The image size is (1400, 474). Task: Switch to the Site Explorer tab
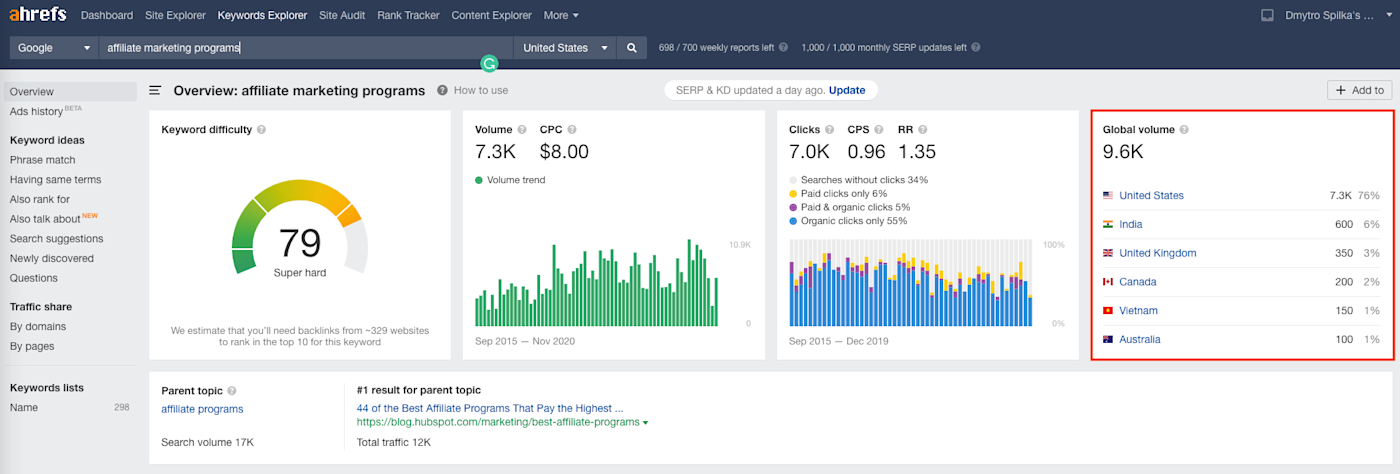(x=173, y=15)
